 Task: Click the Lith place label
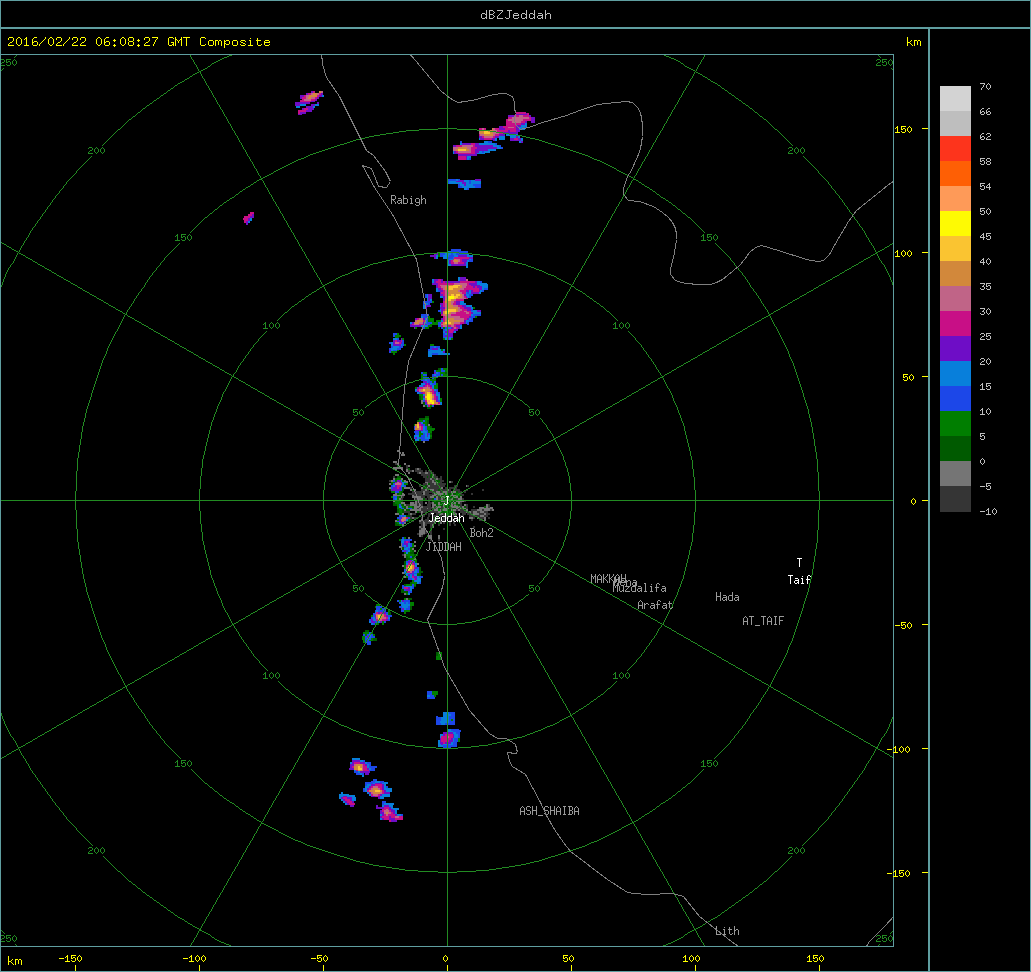727,931
